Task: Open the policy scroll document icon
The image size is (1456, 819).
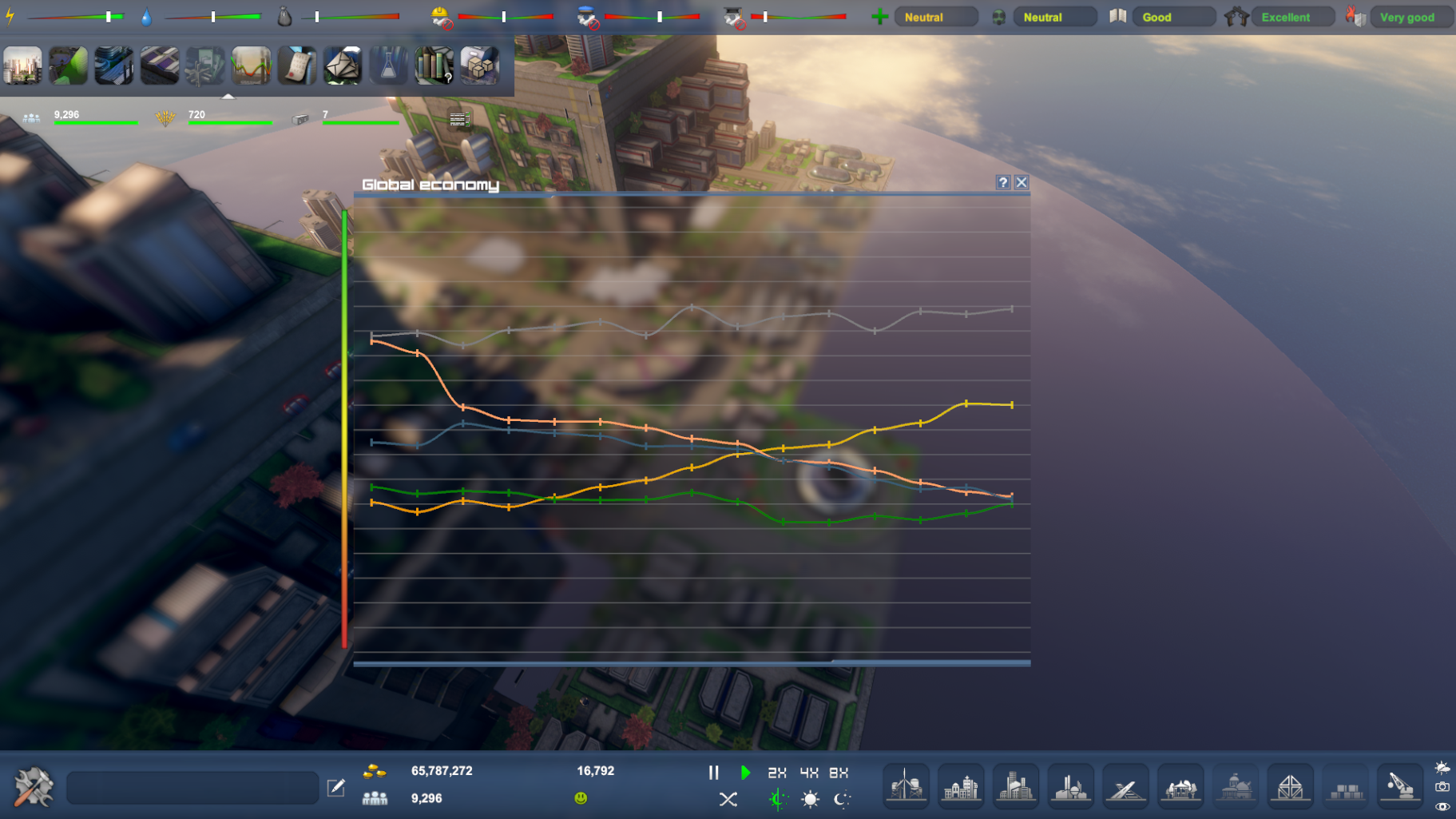Action: [x=297, y=65]
